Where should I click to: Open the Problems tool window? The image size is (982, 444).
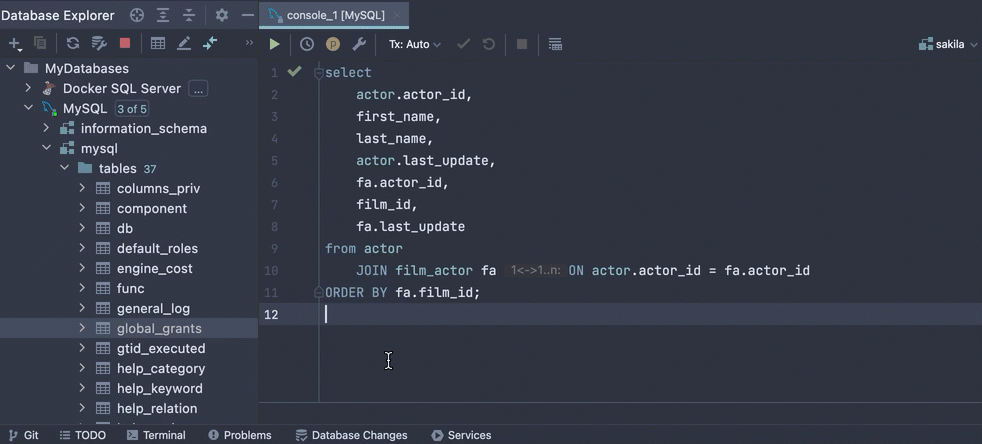(240, 435)
